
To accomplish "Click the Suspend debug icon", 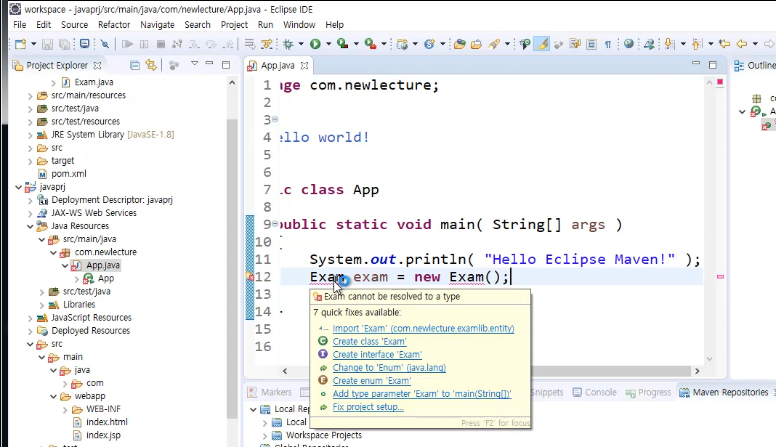I will coord(144,44).
